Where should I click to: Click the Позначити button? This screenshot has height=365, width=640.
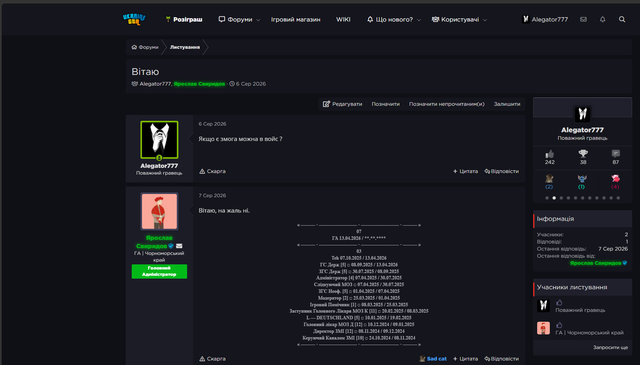[386, 104]
